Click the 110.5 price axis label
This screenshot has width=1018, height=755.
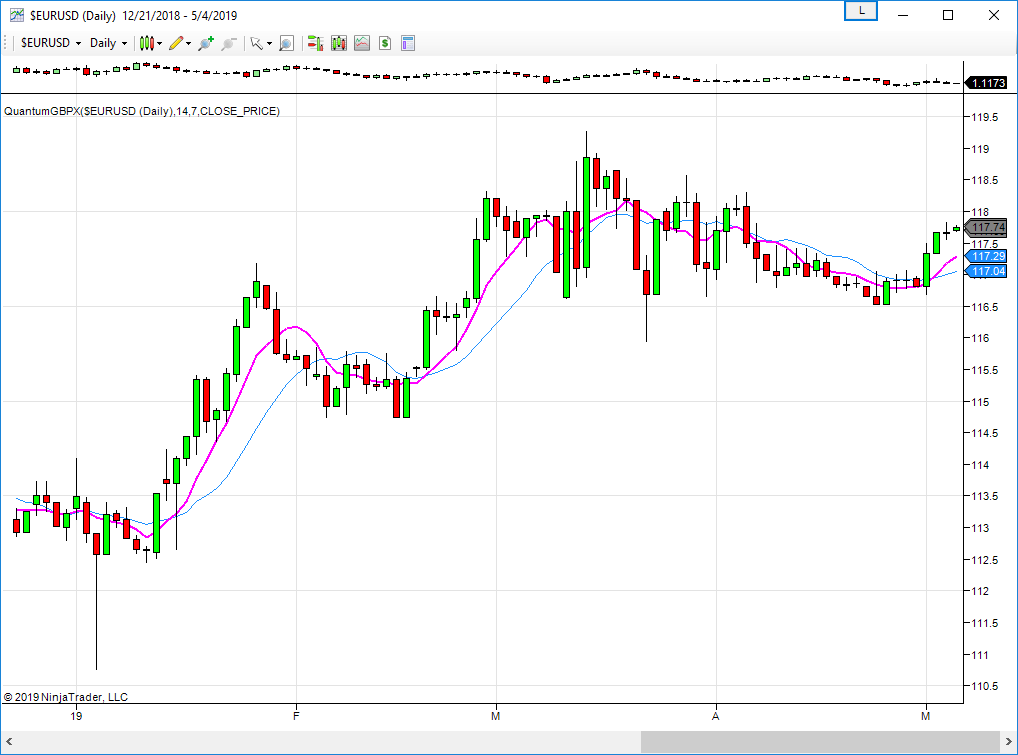pyautogui.click(x=984, y=686)
